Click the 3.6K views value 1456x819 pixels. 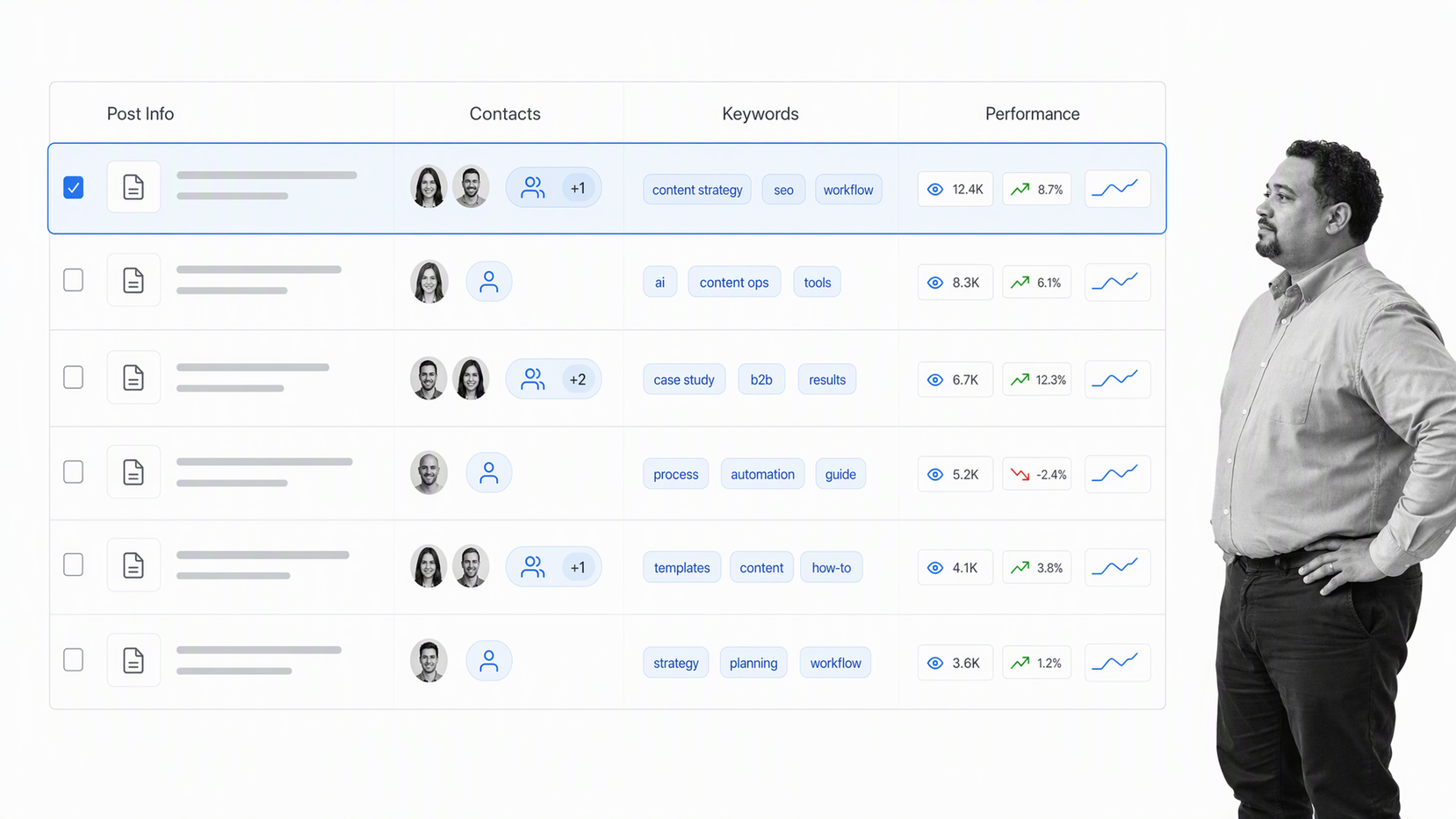(x=966, y=663)
